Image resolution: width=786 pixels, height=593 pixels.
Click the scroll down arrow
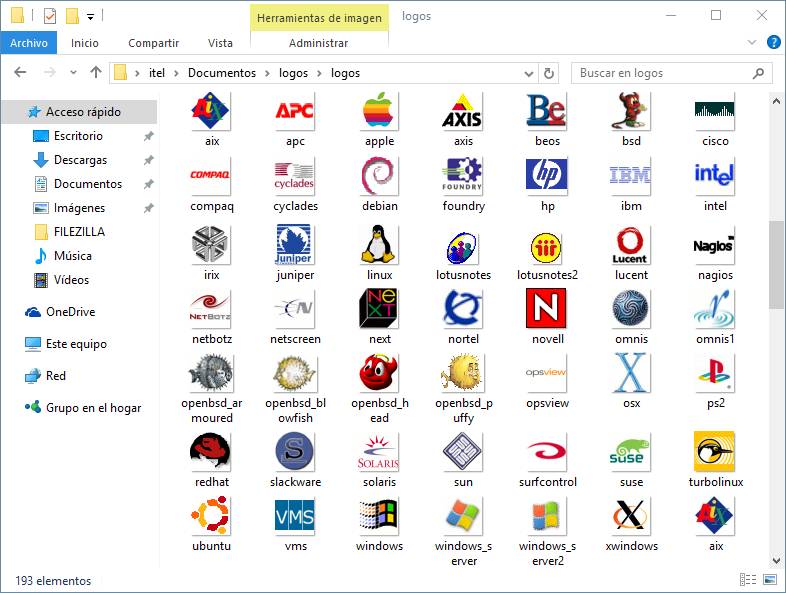(x=776, y=561)
